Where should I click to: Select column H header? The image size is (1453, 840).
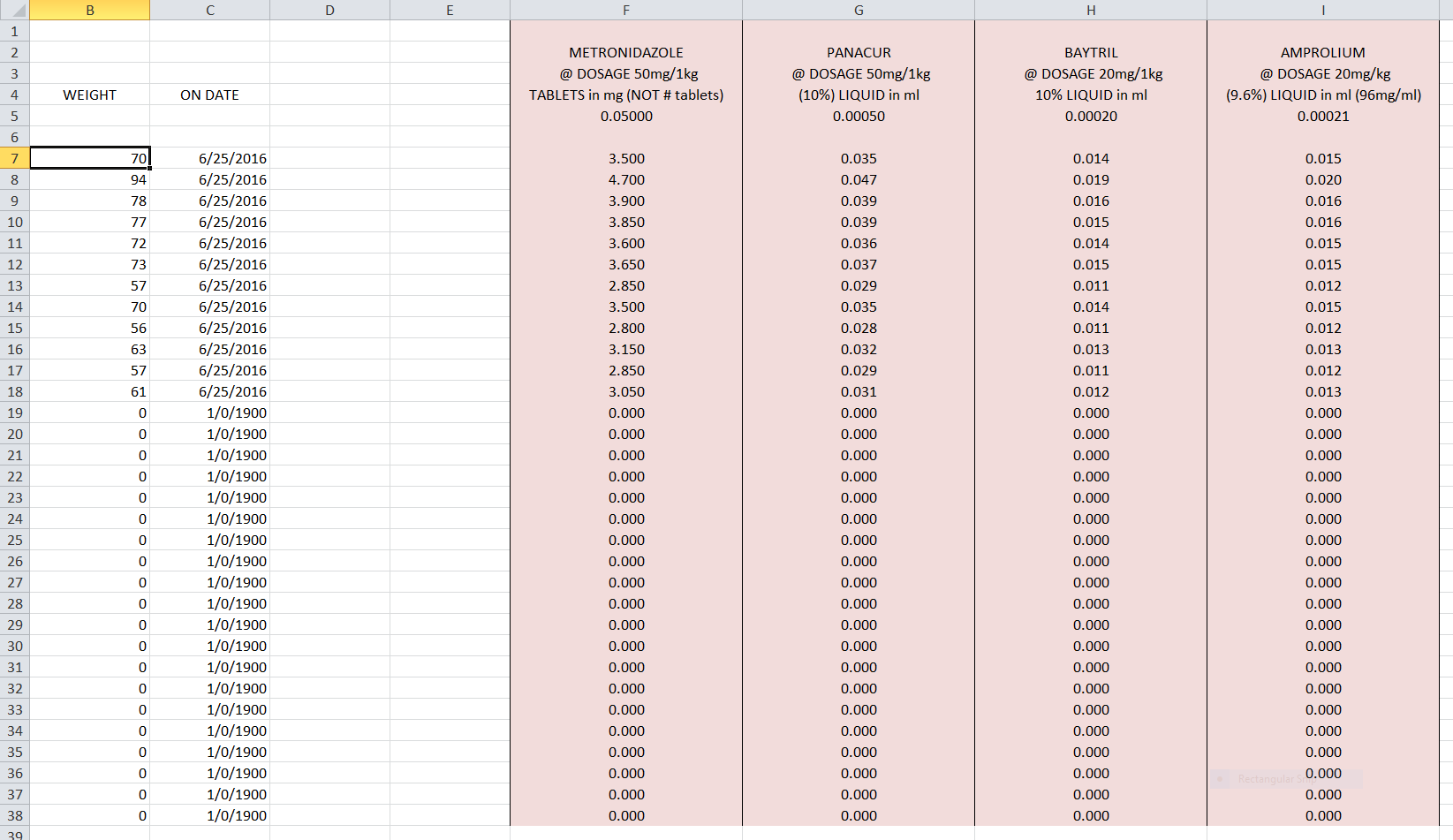pos(1091,10)
